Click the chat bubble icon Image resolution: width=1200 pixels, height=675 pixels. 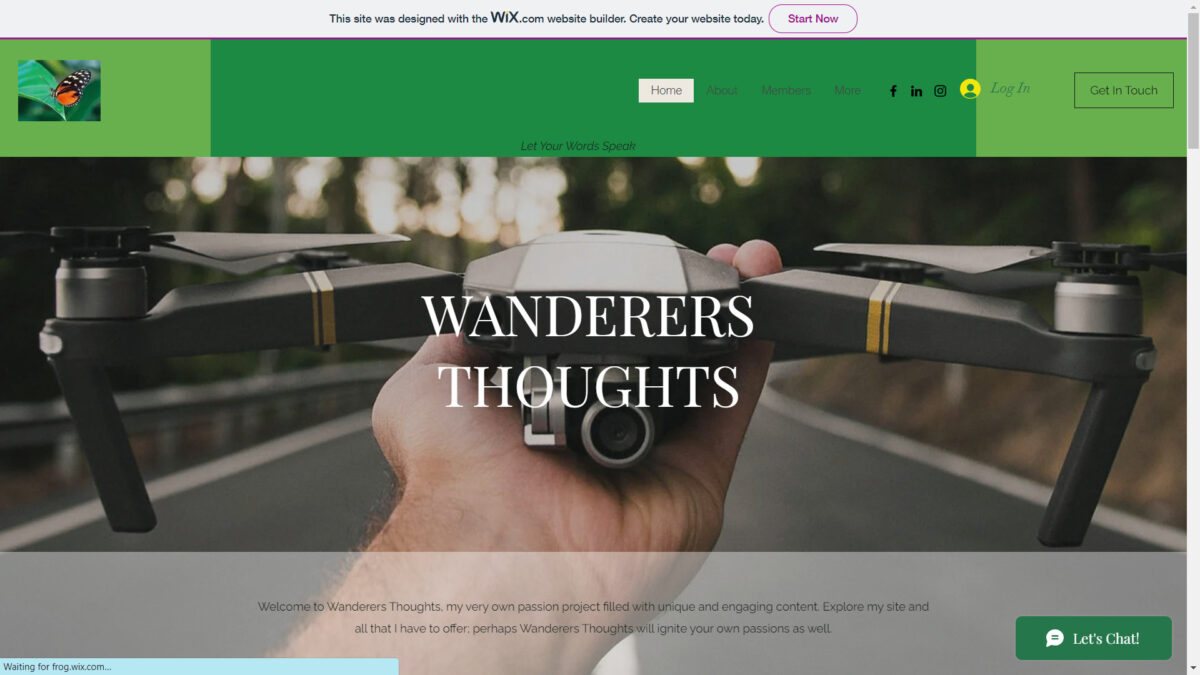pos(1055,638)
